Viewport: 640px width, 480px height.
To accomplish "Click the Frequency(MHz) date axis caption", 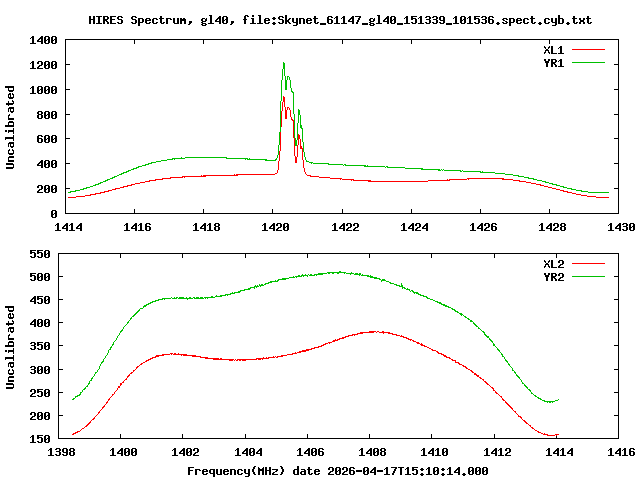I will [338, 471].
